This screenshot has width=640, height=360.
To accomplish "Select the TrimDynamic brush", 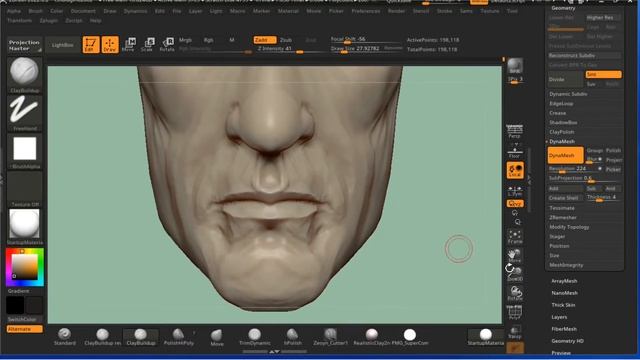I will tap(254, 337).
